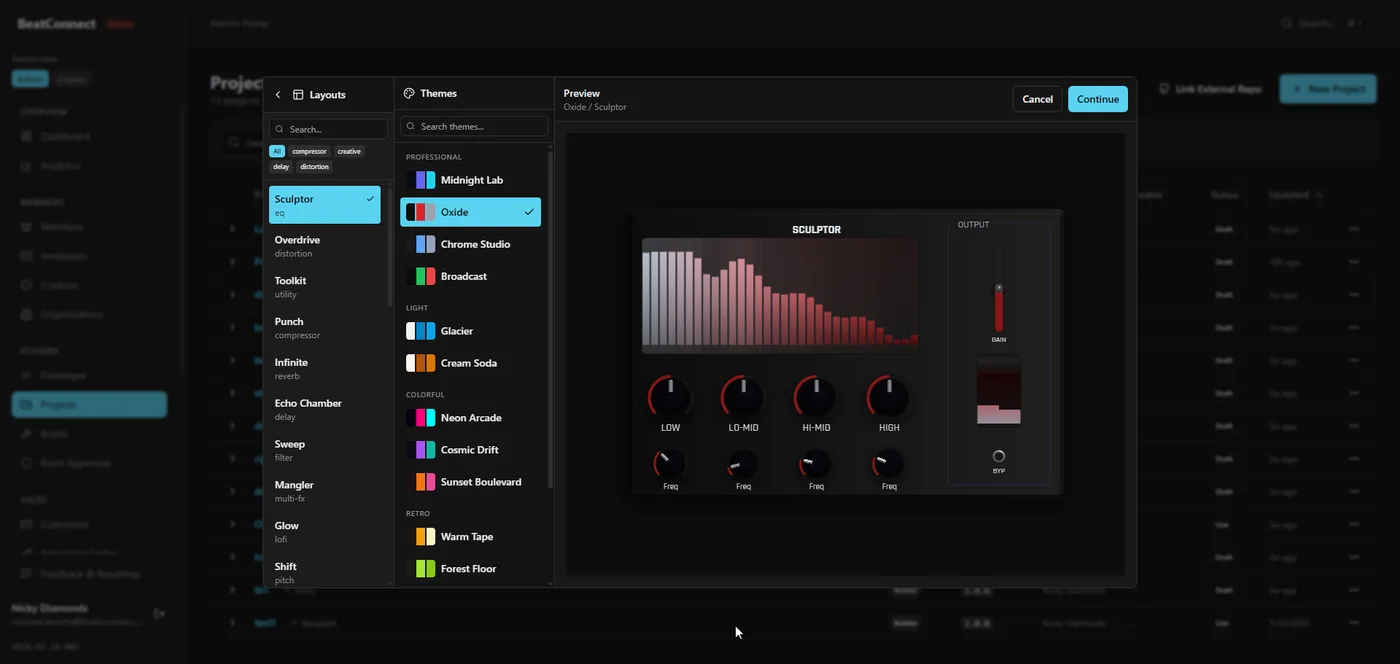The height and width of the screenshot is (664, 1400).
Task: Enable the All filter tag in Layouts
Action: tap(276, 151)
